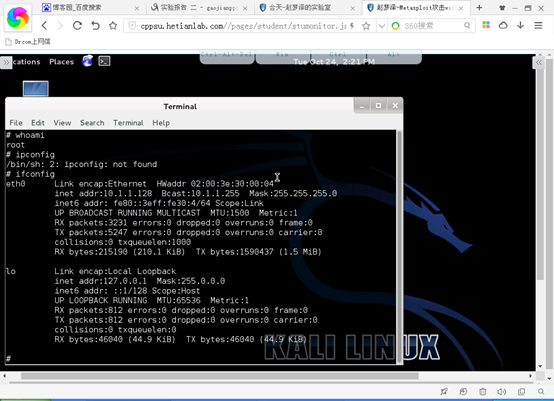Click the cloud sync icon

point(503,25)
